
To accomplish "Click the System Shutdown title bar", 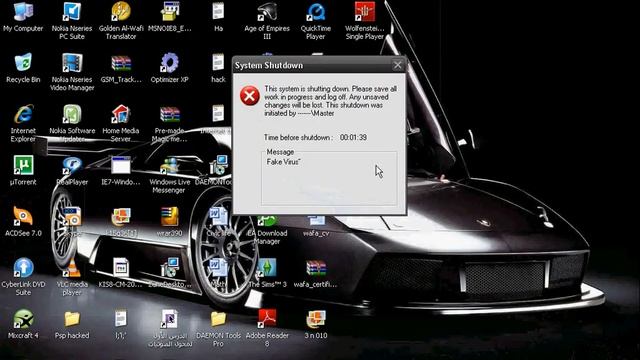I will (x=319, y=65).
